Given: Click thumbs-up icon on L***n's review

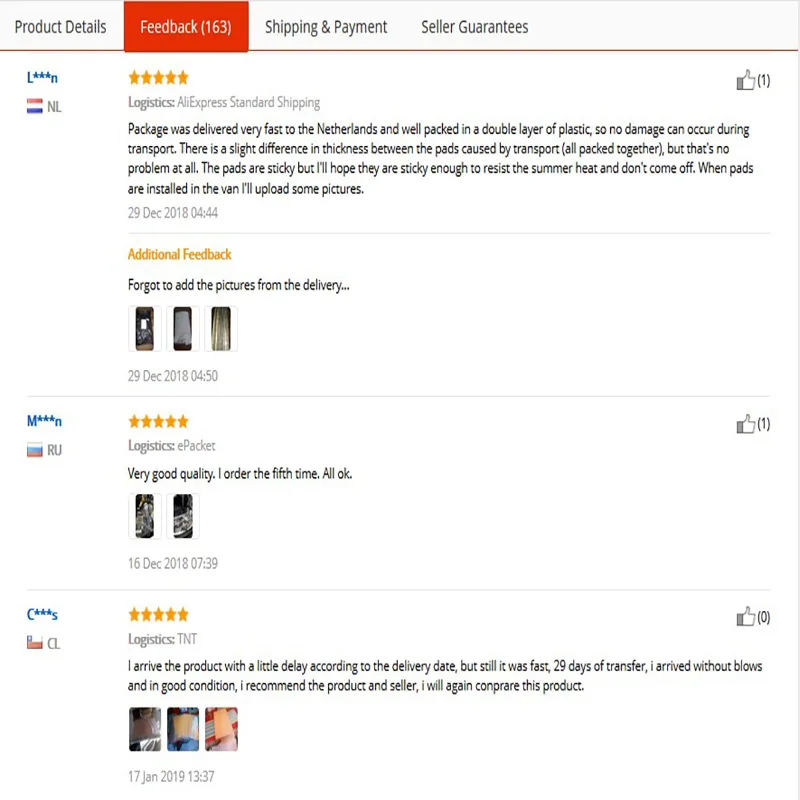Looking at the screenshot, I should tap(745, 81).
